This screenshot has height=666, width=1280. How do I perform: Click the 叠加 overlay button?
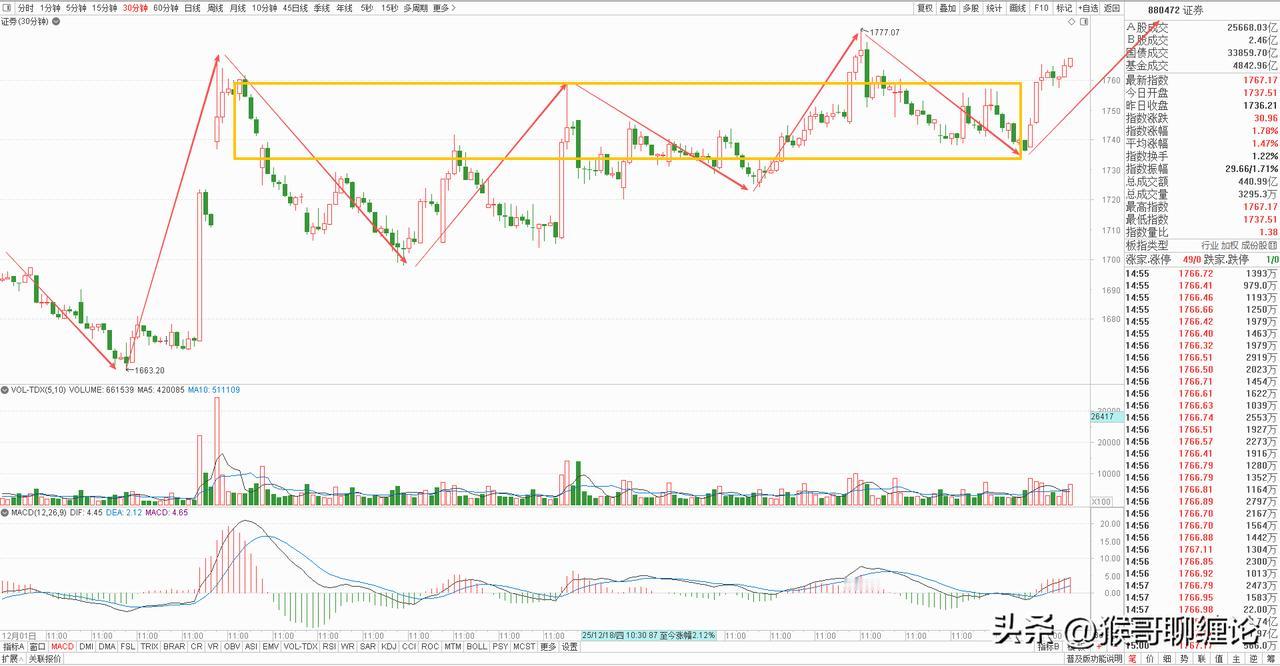pos(948,7)
